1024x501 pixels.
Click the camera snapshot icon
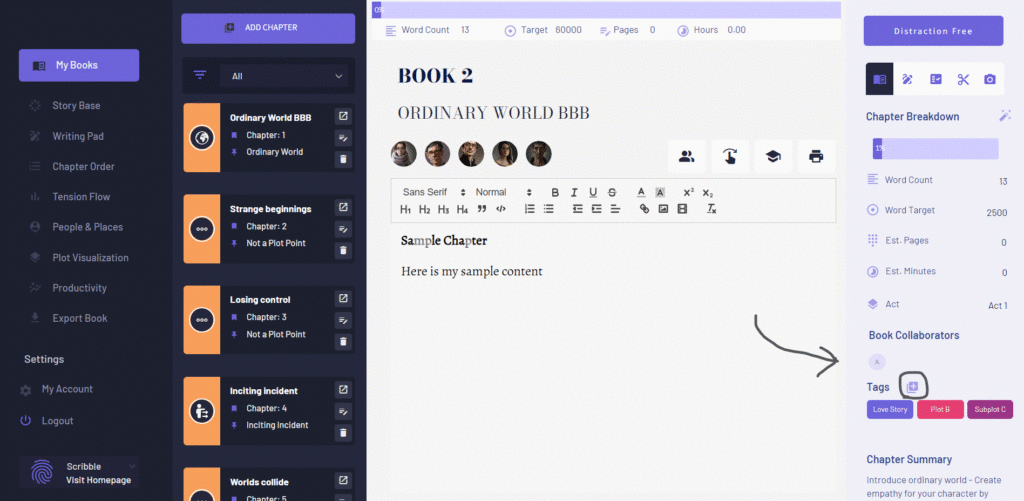(989, 79)
